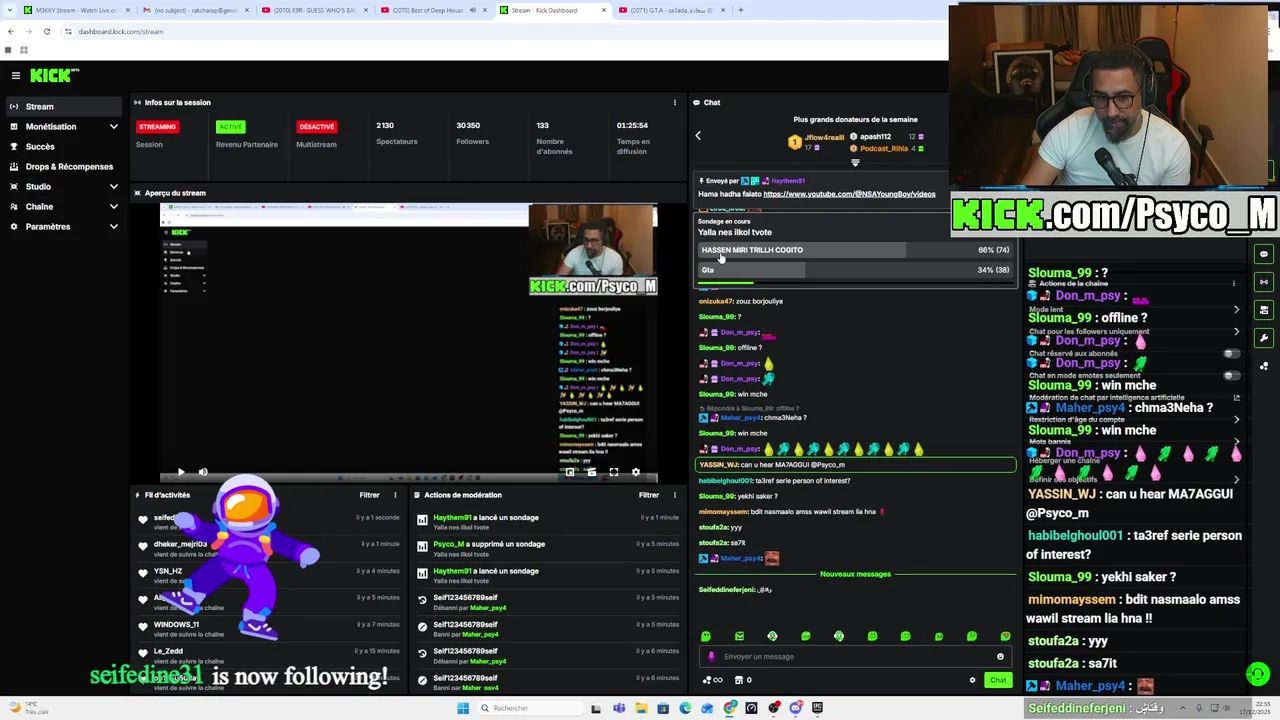
Task: Vote for the Gta poll option
Action: point(855,270)
